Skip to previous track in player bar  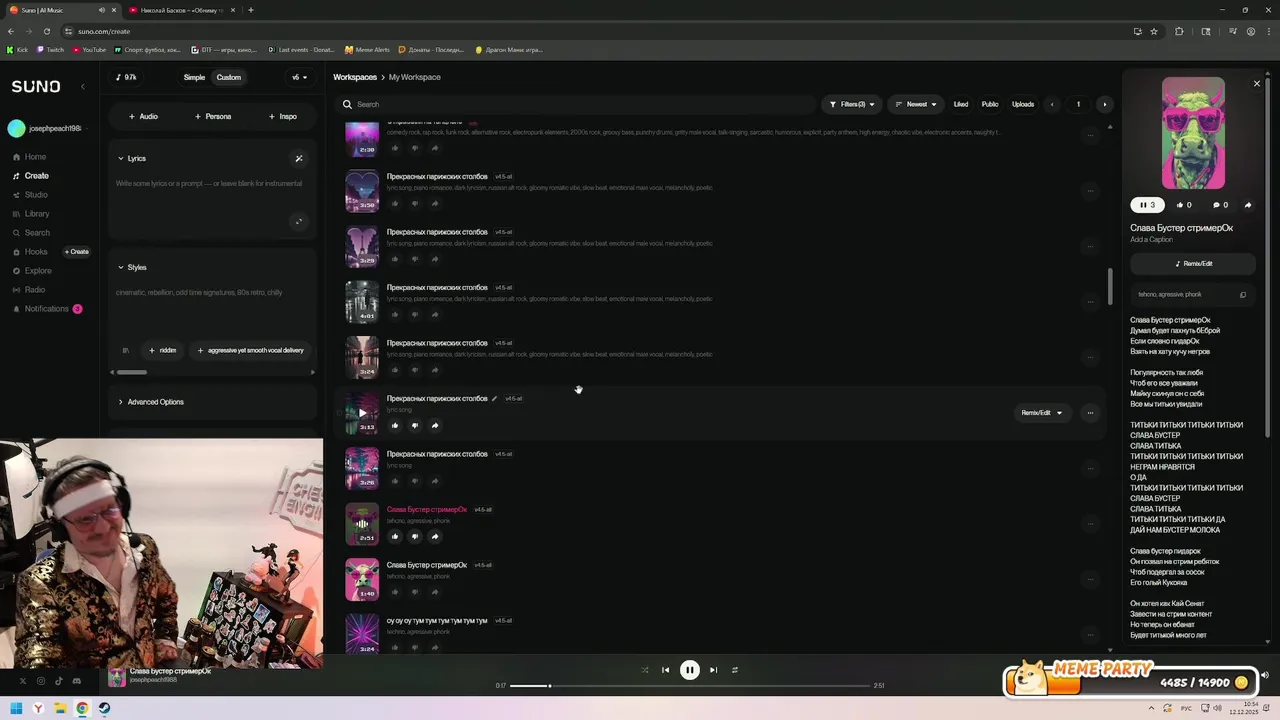pyautogui.click(x=665, y=670)
